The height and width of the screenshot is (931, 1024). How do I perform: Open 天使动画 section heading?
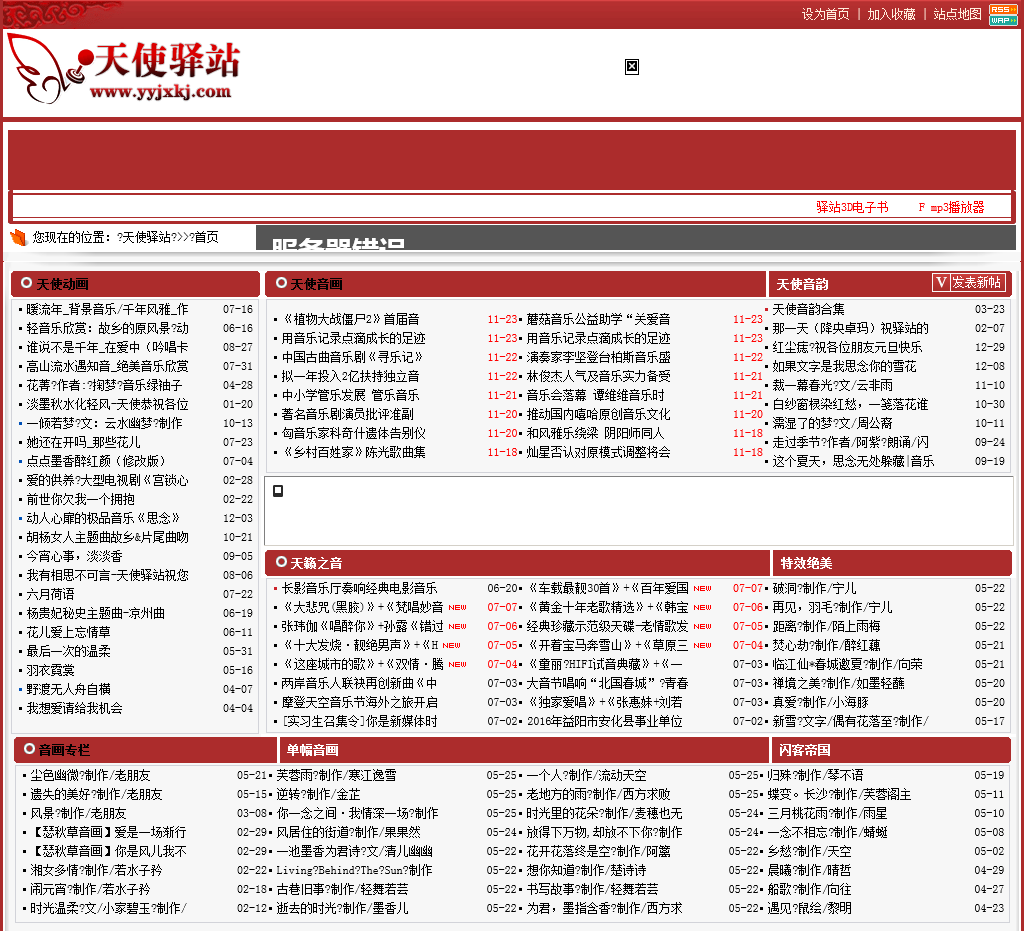pos(63,284)
